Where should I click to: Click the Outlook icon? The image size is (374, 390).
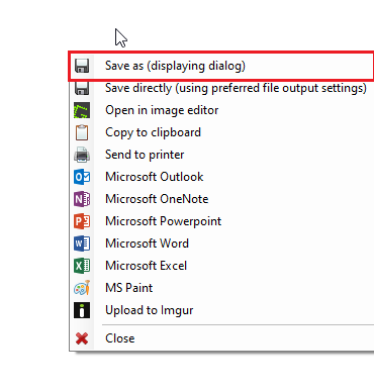coord(82,177)
